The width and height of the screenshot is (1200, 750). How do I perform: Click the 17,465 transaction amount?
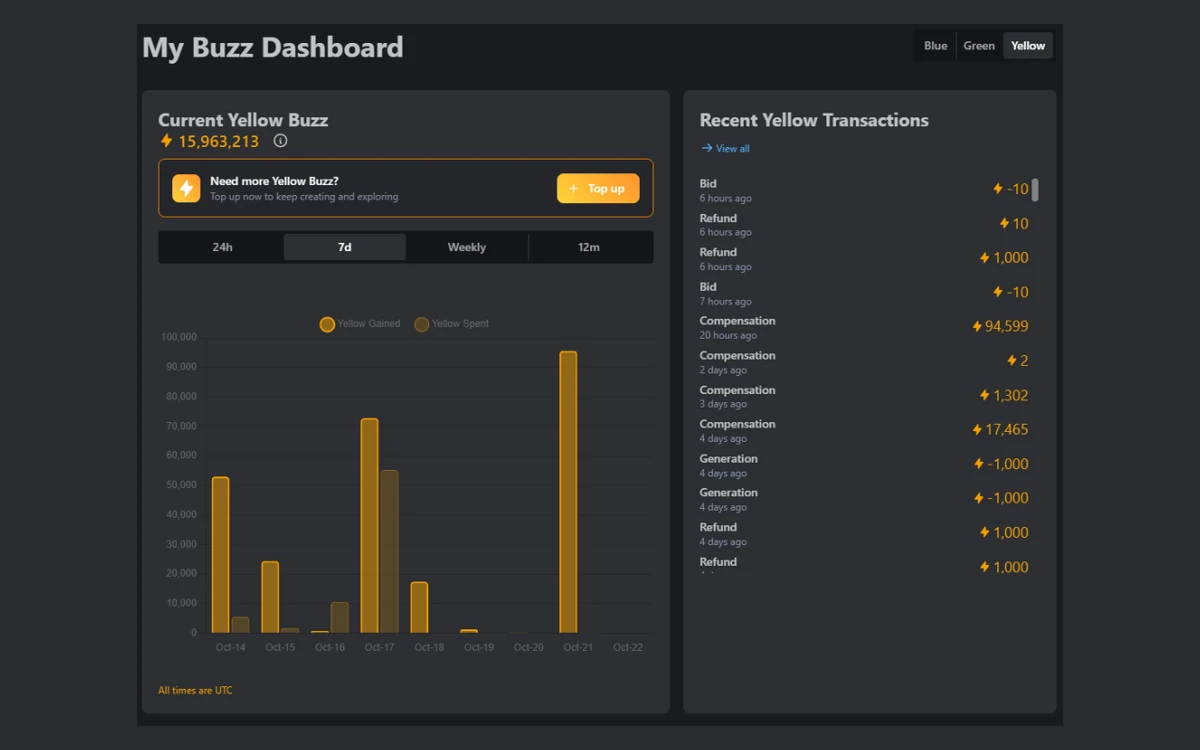click(1006, 429)
